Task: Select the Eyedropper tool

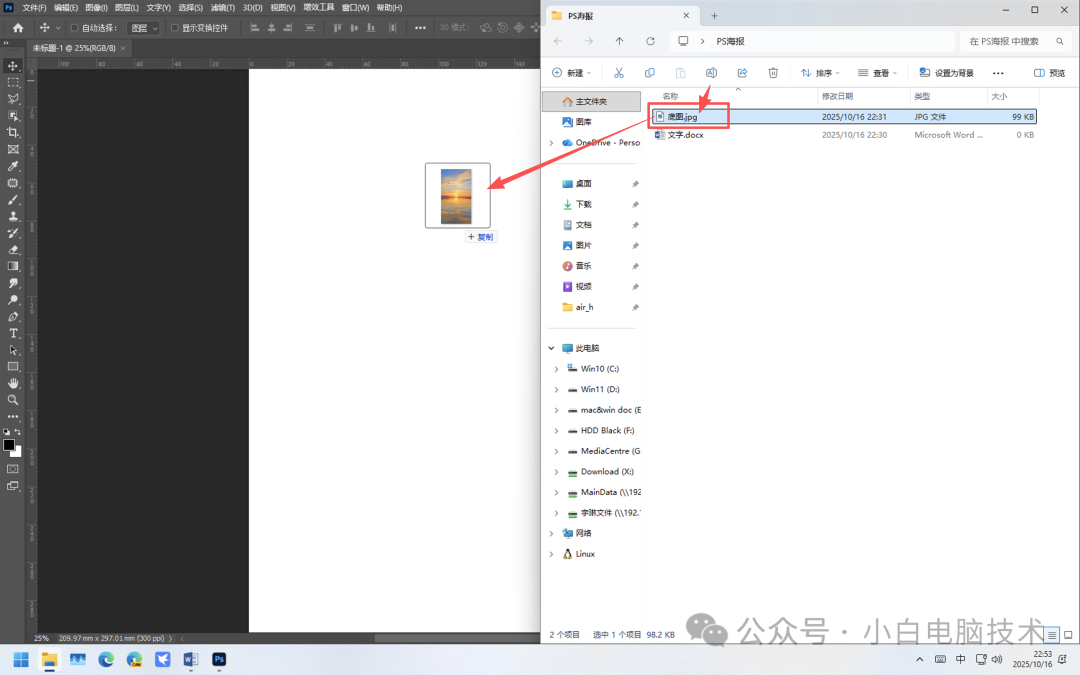Action: point(12,166)
